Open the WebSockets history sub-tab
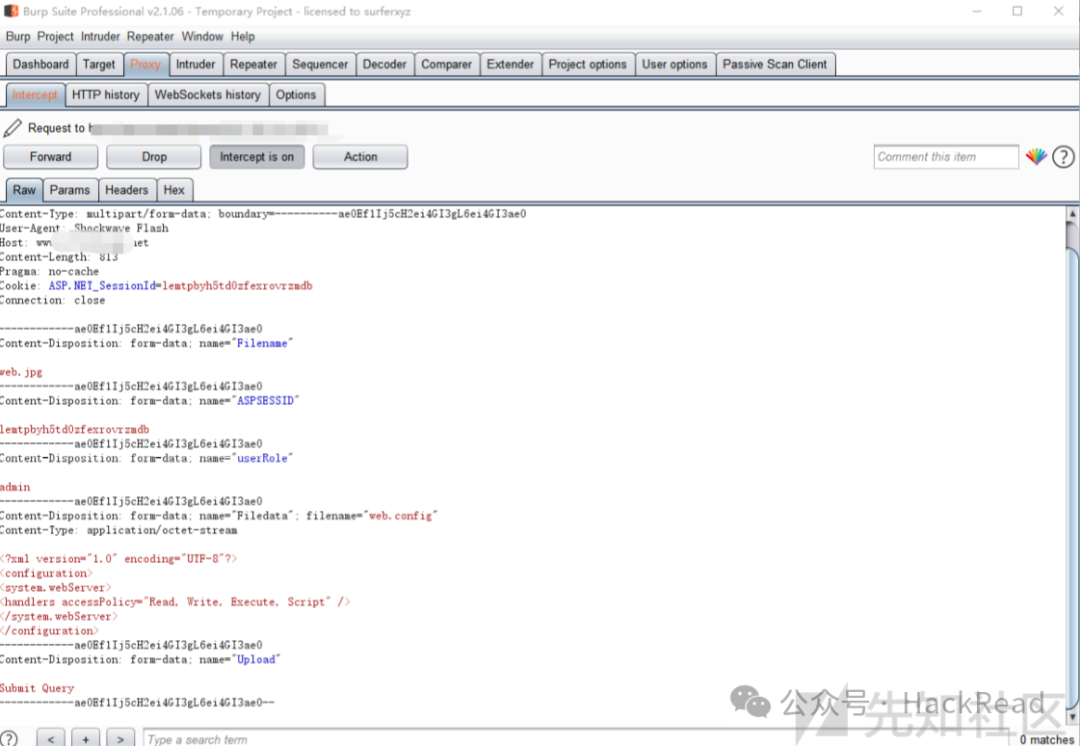This screenshot has width=1080, height=746. tap(208, 95)
